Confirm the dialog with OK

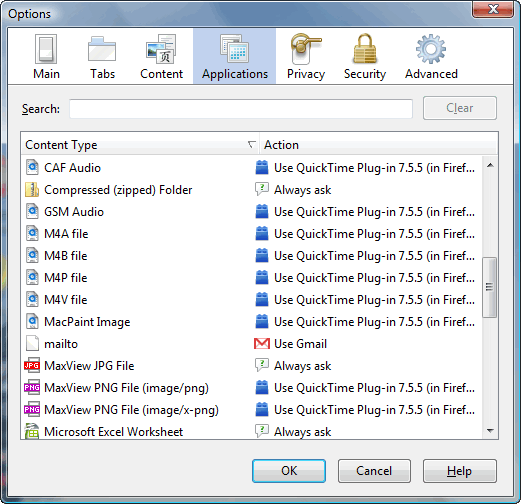(x=289, y=471)
